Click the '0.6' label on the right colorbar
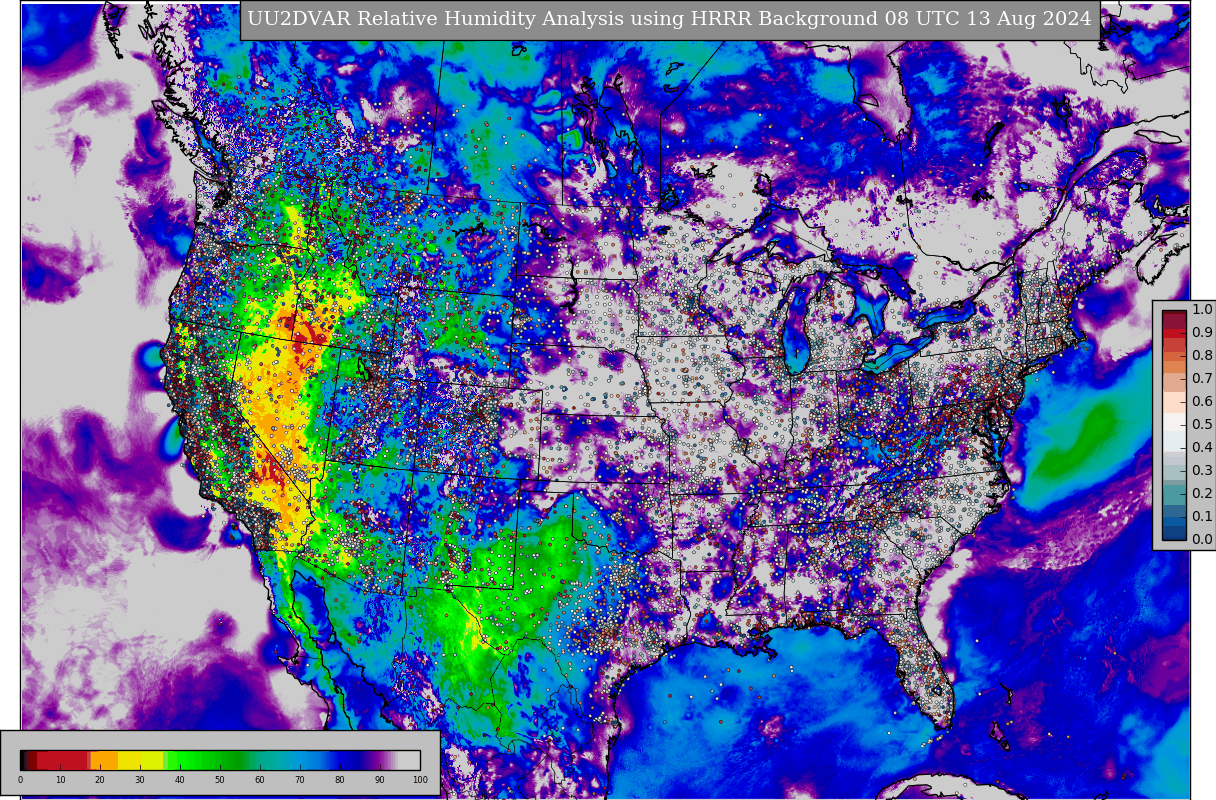The image size is (1216, 800). [1202, 401]
